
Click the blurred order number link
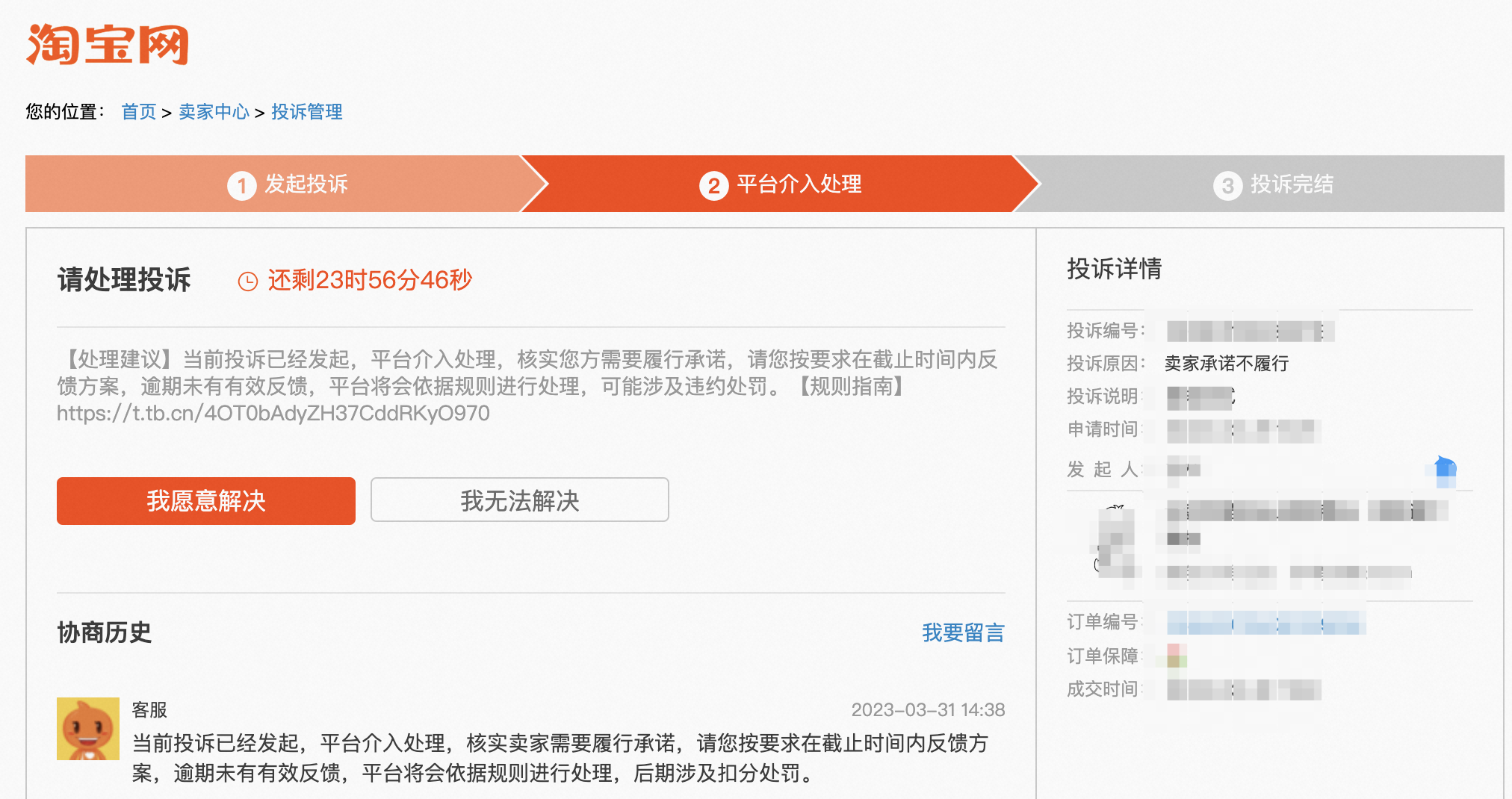1266,622
